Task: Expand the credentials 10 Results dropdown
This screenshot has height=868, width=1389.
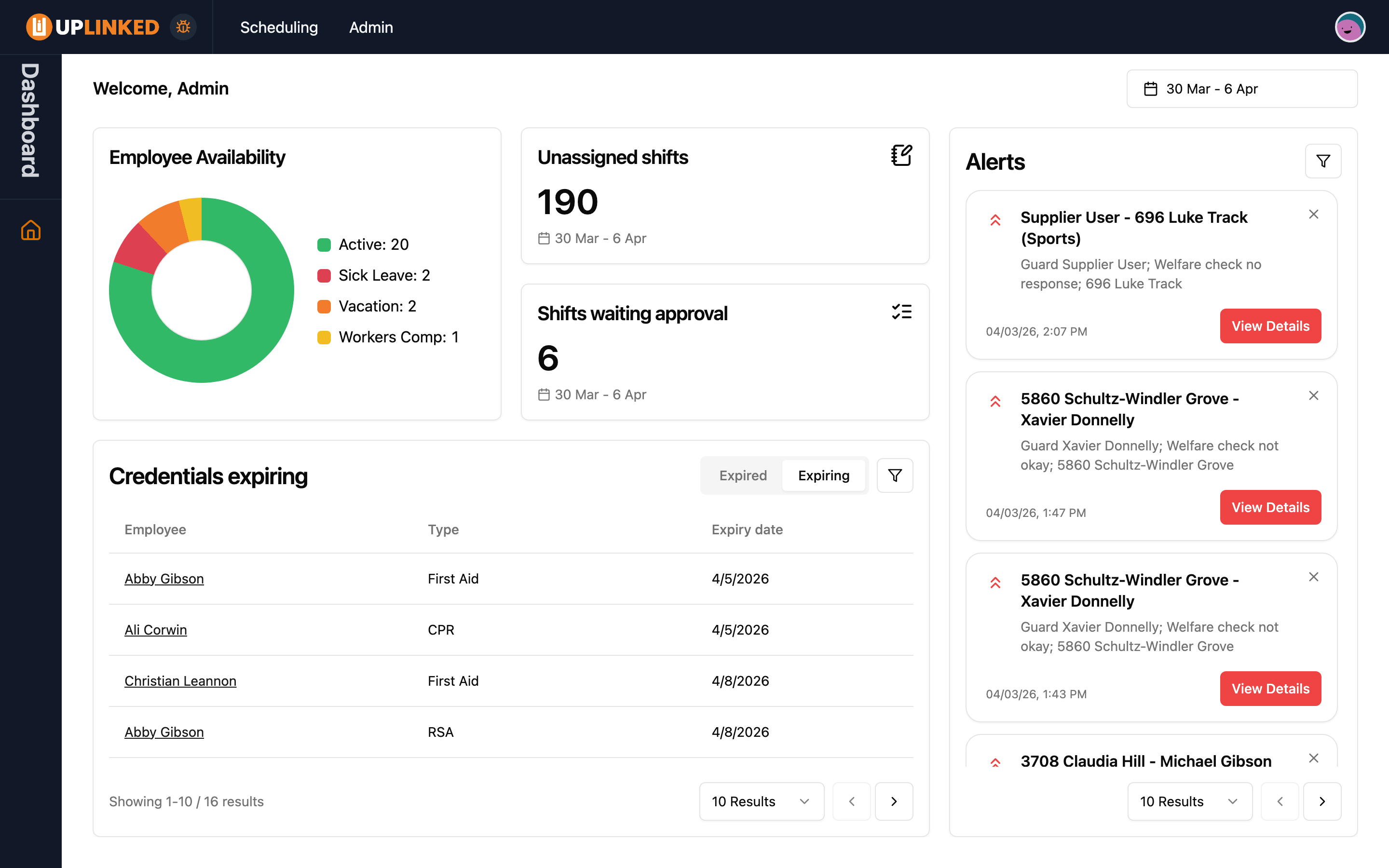Action: click(761, 801)
